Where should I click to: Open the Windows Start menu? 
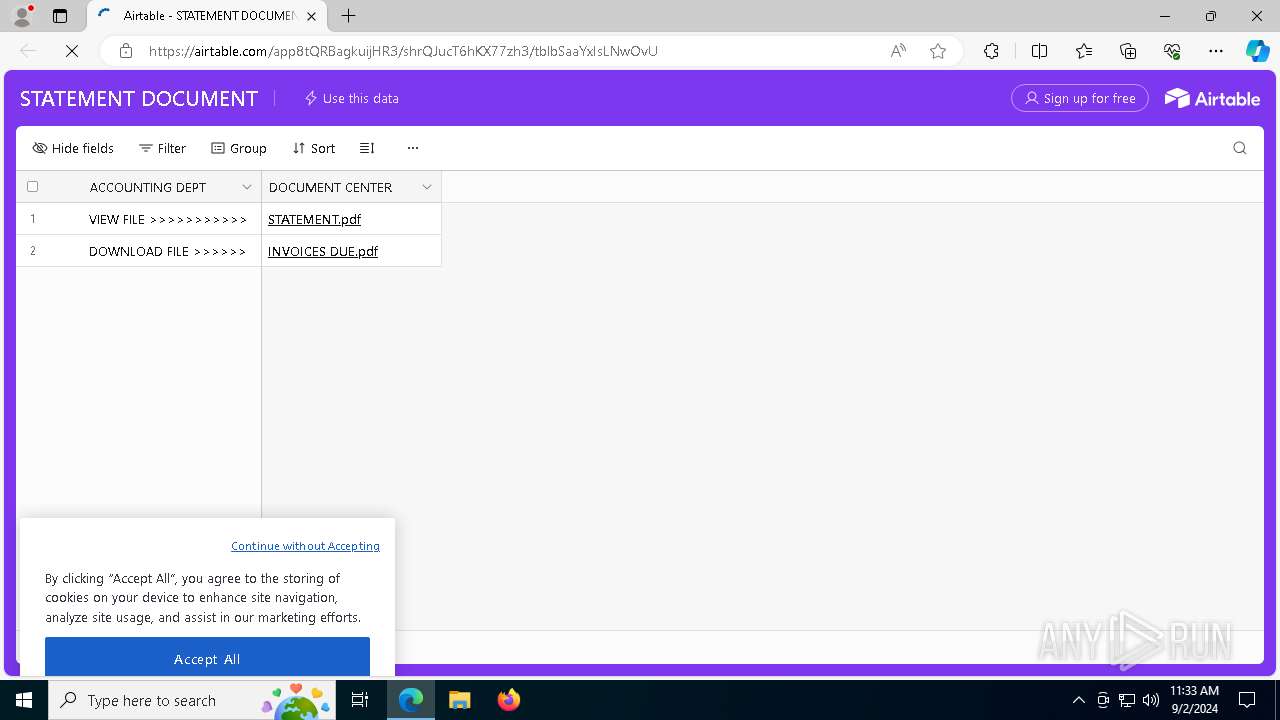pos(24,700)
